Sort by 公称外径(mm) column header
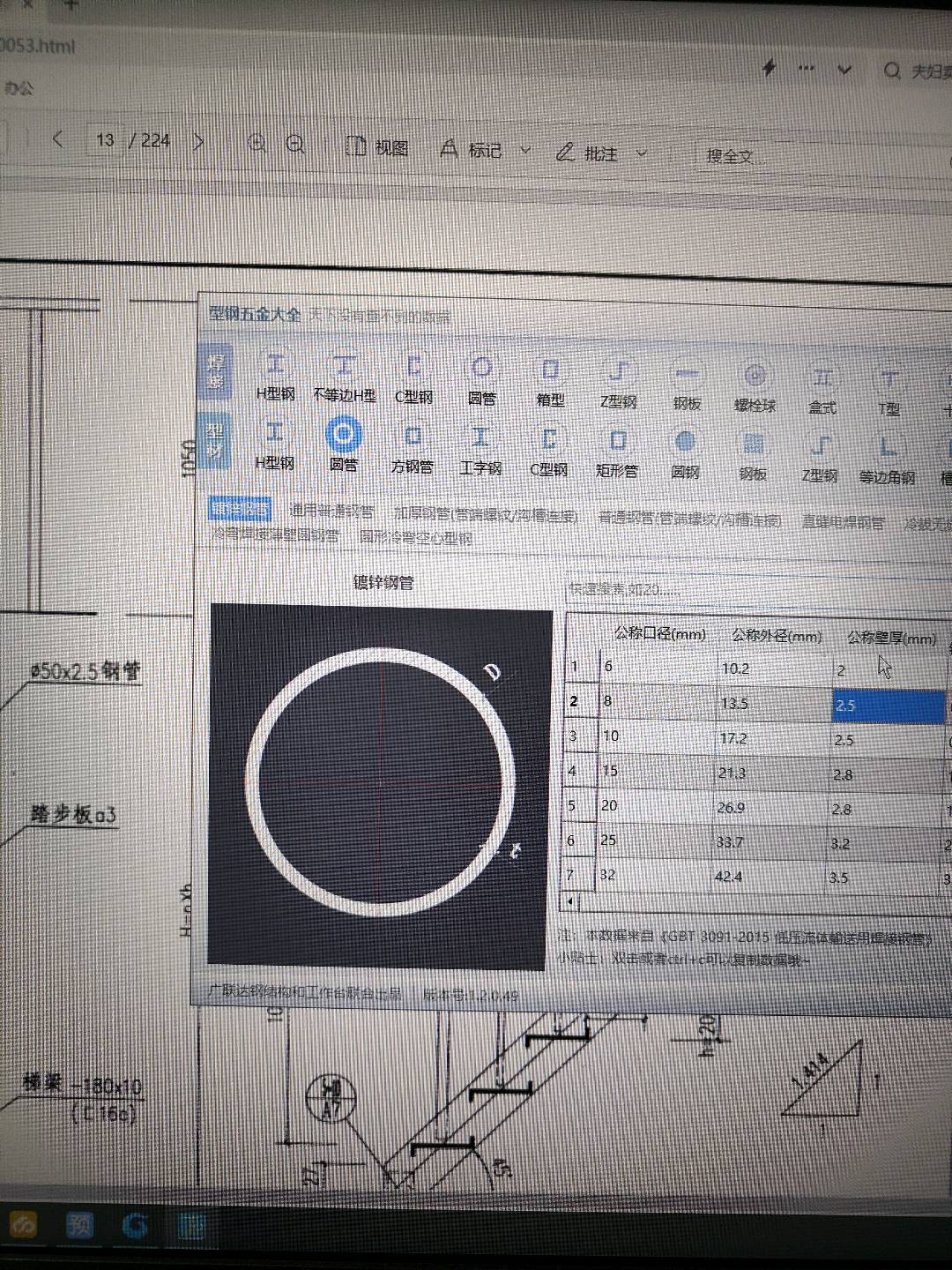The width and height of the screenshot is (952, 1270). (776, 635)
